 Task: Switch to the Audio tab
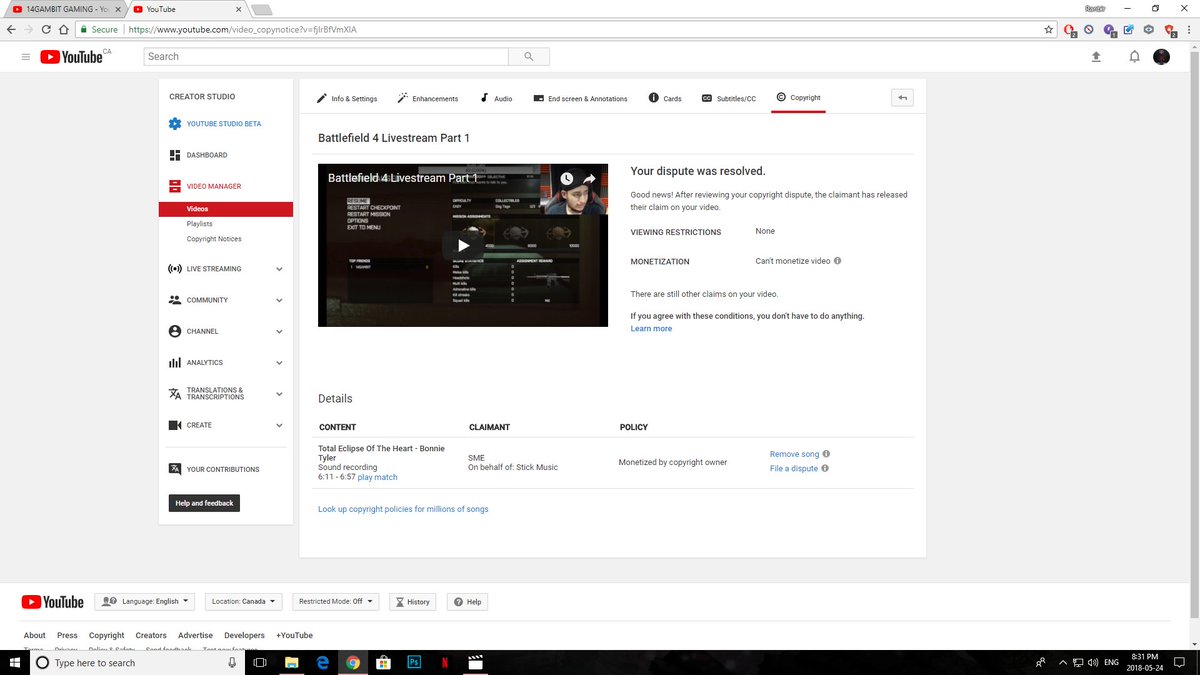click(496, 98)
